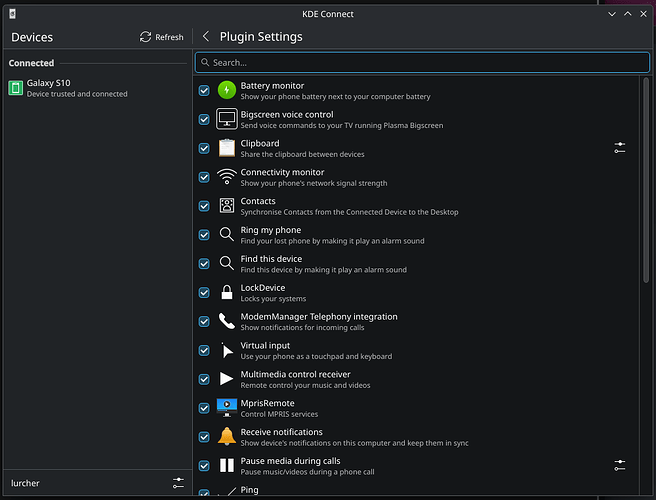Go back from Plugin Settings page

click(x=206, y=37)
